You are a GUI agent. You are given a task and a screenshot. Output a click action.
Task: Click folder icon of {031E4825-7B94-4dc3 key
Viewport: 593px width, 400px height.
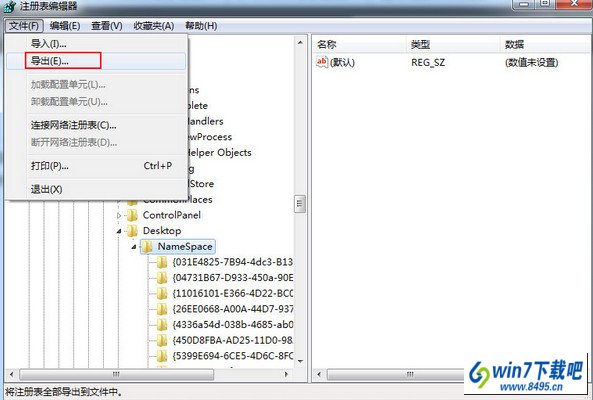pyautogui.click(x=162, y=262)
